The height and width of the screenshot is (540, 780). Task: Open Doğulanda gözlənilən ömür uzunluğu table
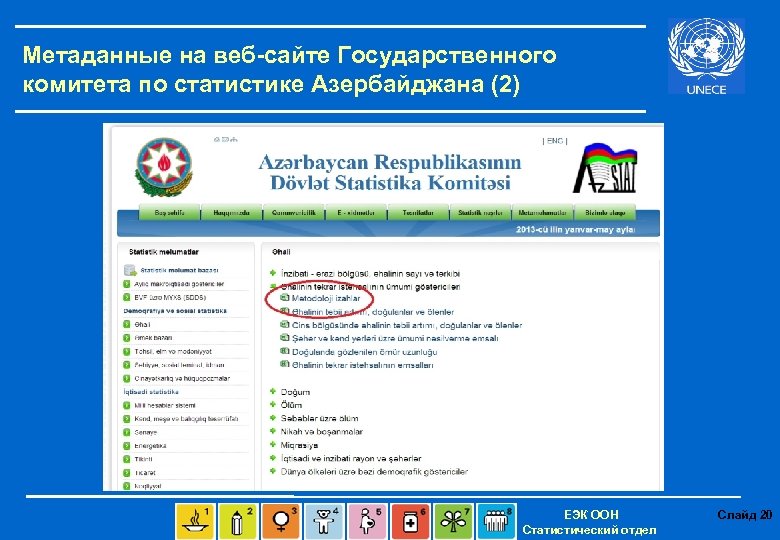pos(365,352)
